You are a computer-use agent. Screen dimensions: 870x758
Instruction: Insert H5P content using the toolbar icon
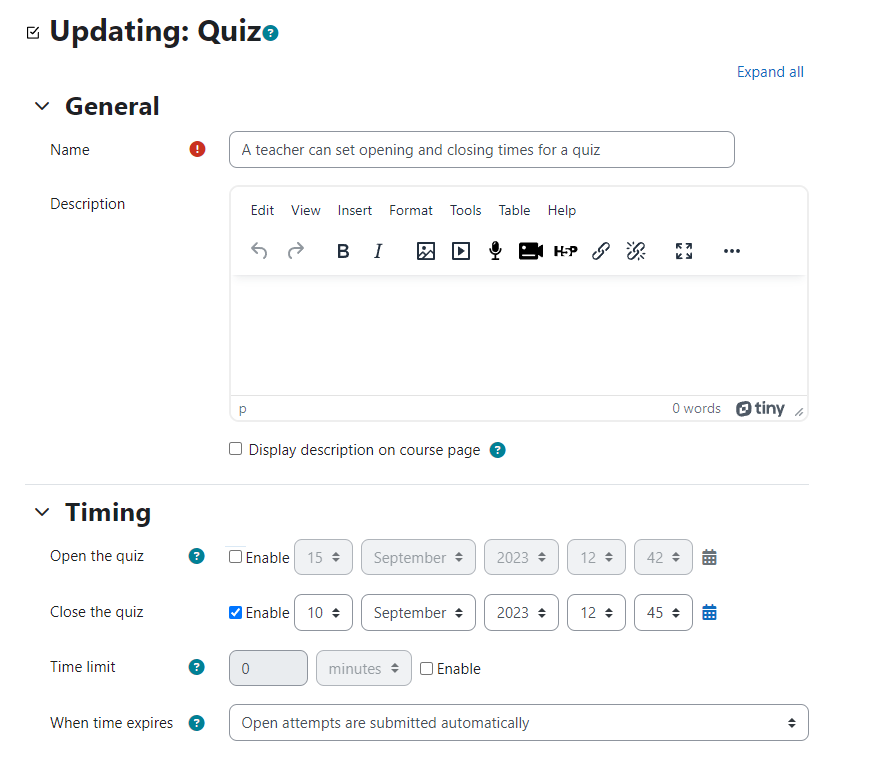[565, 251]
